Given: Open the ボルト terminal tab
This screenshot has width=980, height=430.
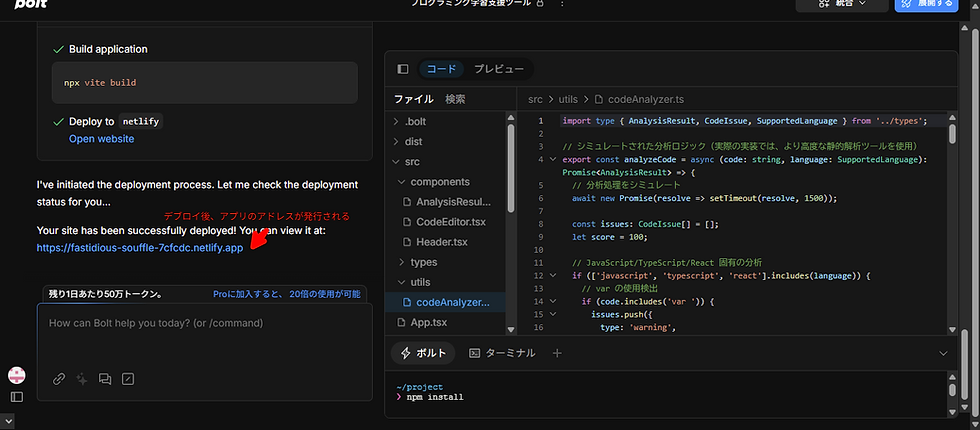Looking at the screenshot, I should (423, 353).
